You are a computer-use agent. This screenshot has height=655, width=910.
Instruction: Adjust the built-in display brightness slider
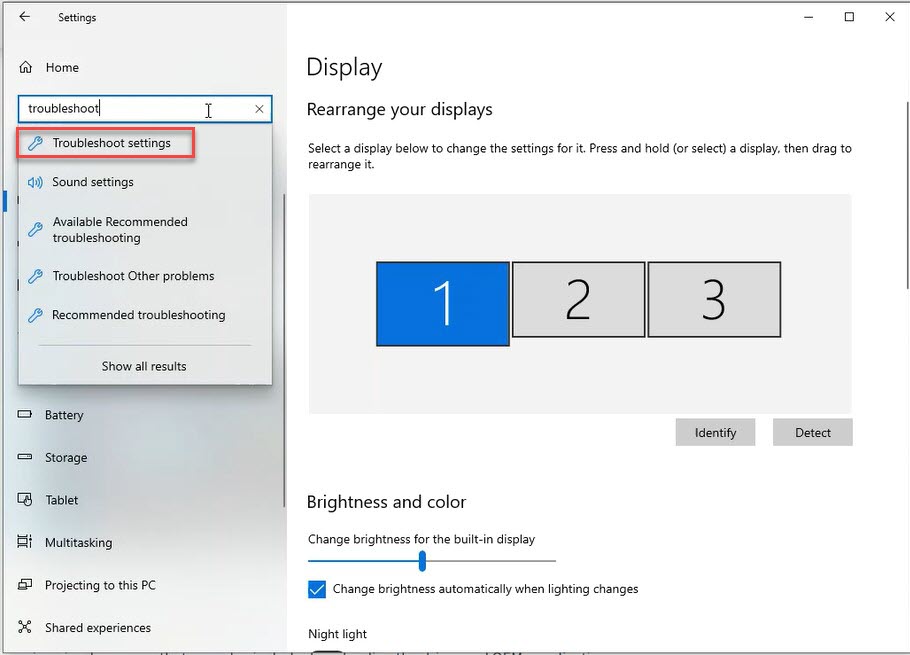click(x=420, y=562)
